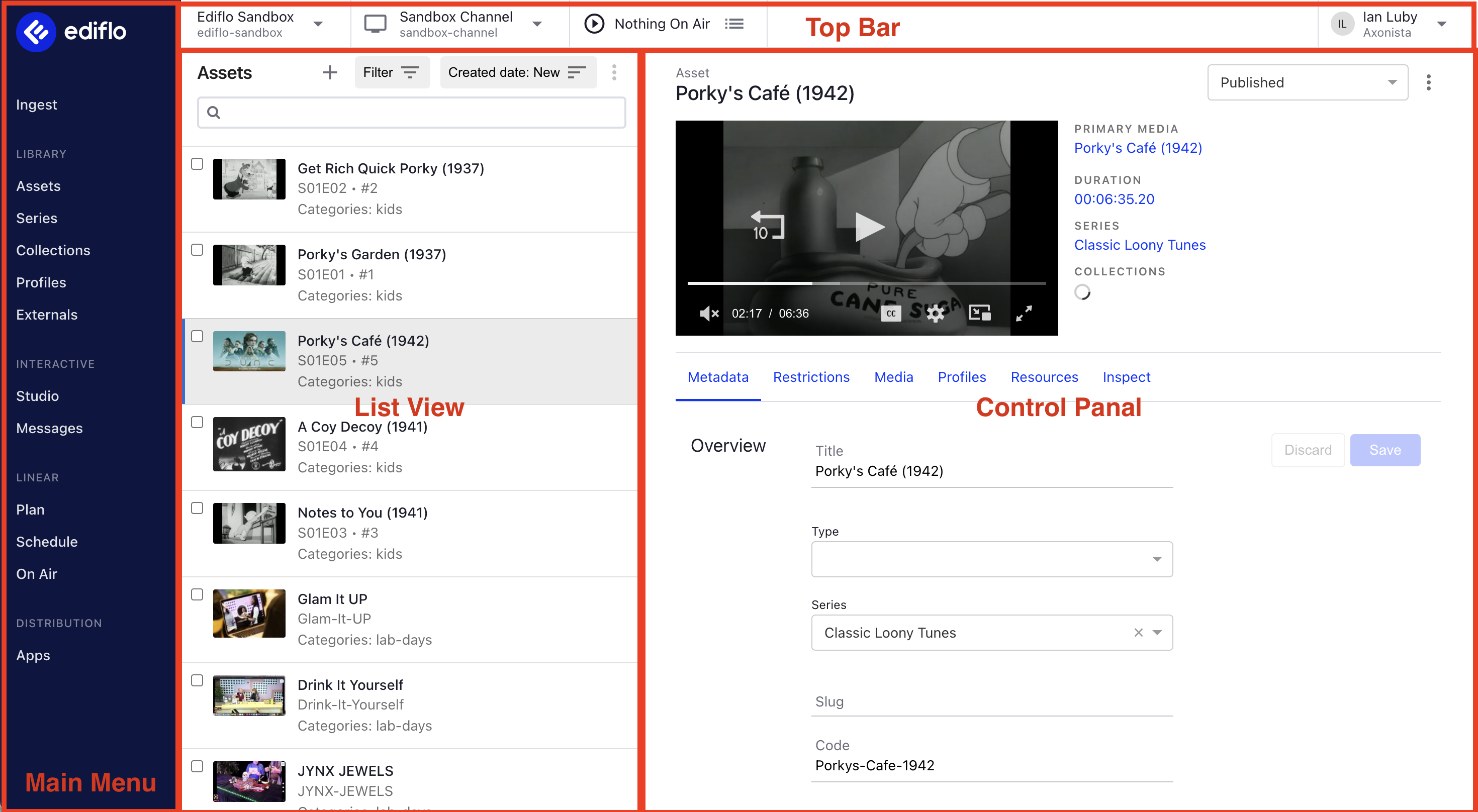This screenshot has width=1478, height=812.
Task: Click search magnifier icon in assets list
Action: click(214, 113)
